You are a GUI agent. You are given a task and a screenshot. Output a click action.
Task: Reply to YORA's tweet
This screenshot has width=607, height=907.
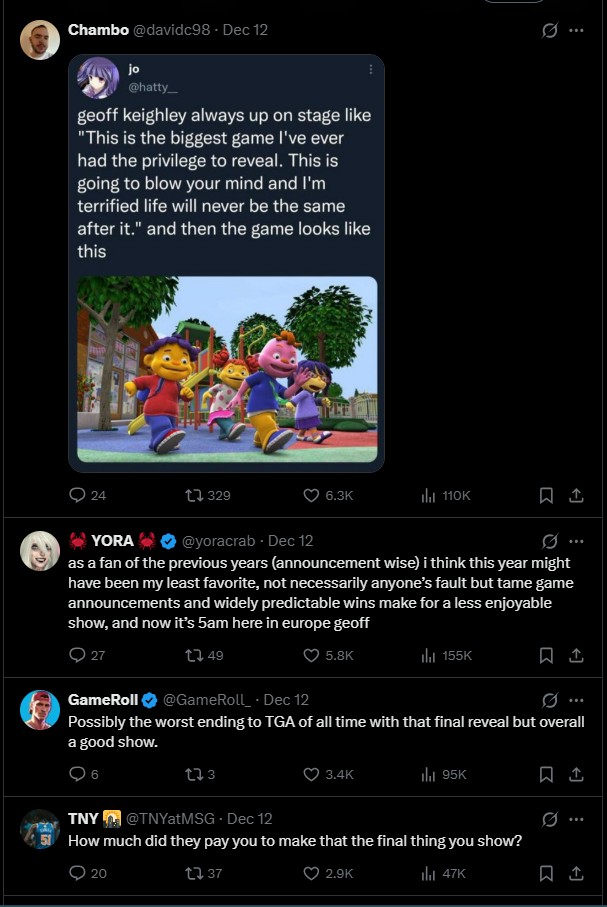78,655
